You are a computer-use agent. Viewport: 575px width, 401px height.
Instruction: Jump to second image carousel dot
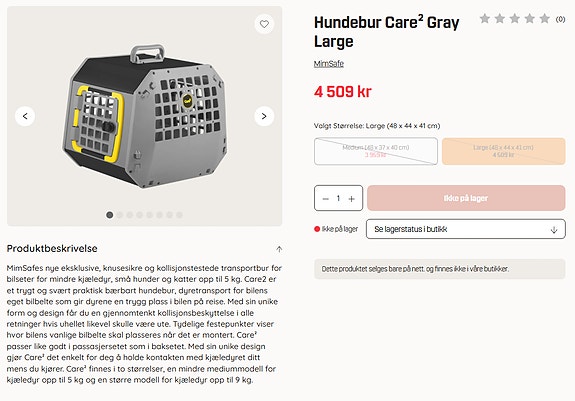120,215
